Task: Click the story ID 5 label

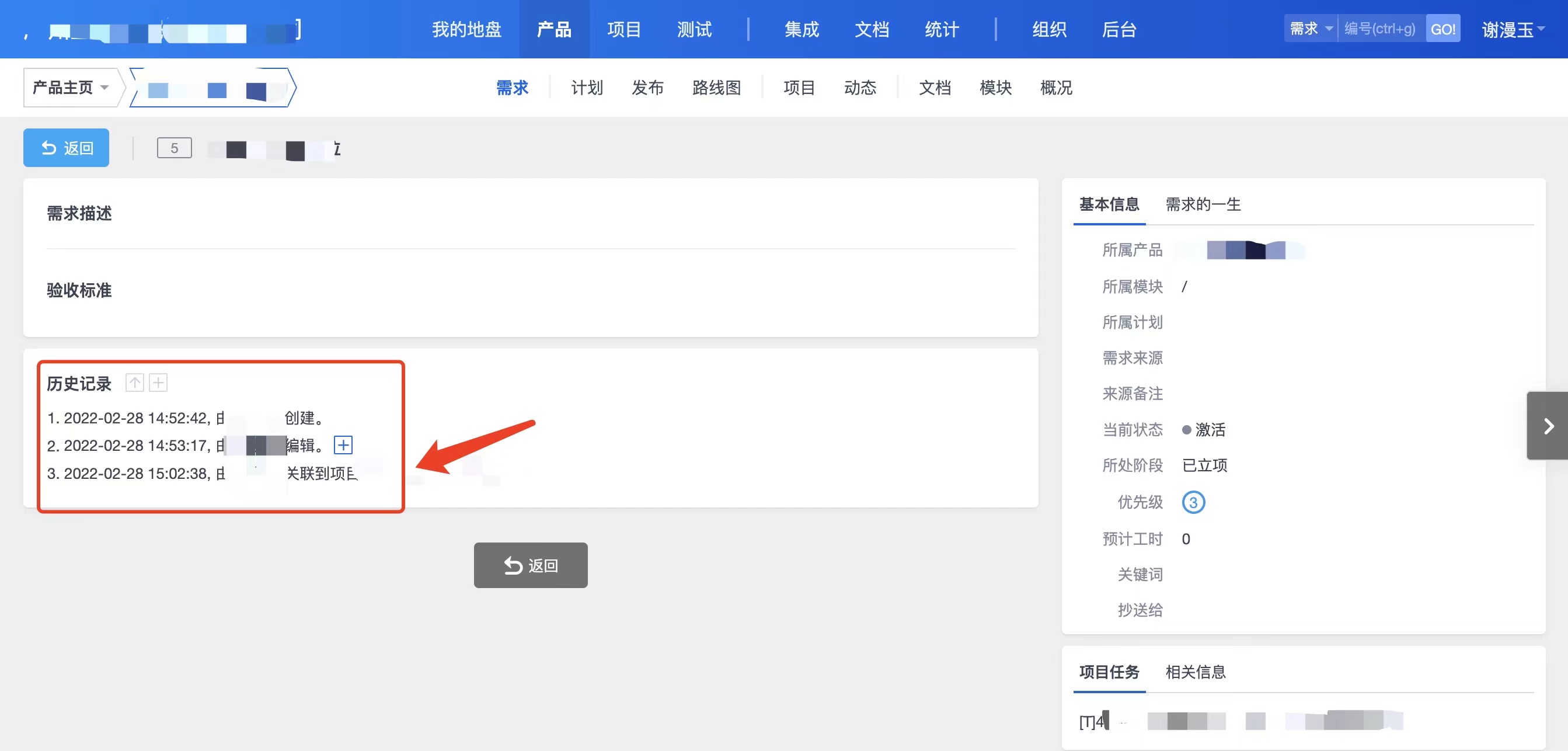Action: [x=174, y=148]
